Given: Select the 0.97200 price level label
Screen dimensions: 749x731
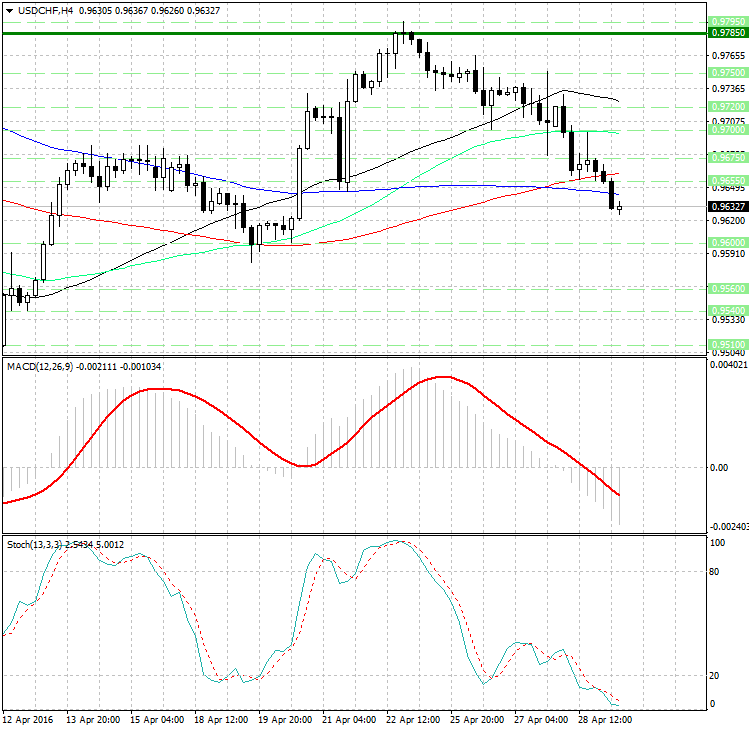Looking at the screenshot, I should [726, 106].
